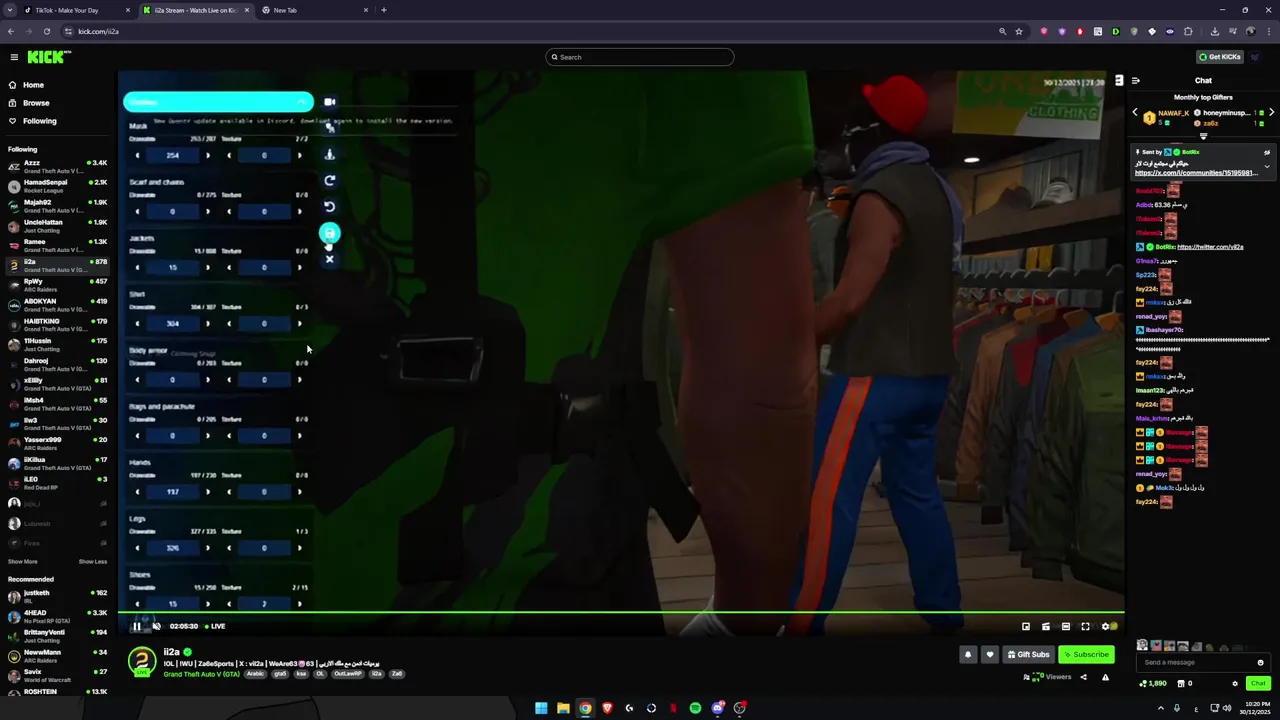Toggle notification bell for ii2a
This screenshot has height=720, width=1280.
968,655
